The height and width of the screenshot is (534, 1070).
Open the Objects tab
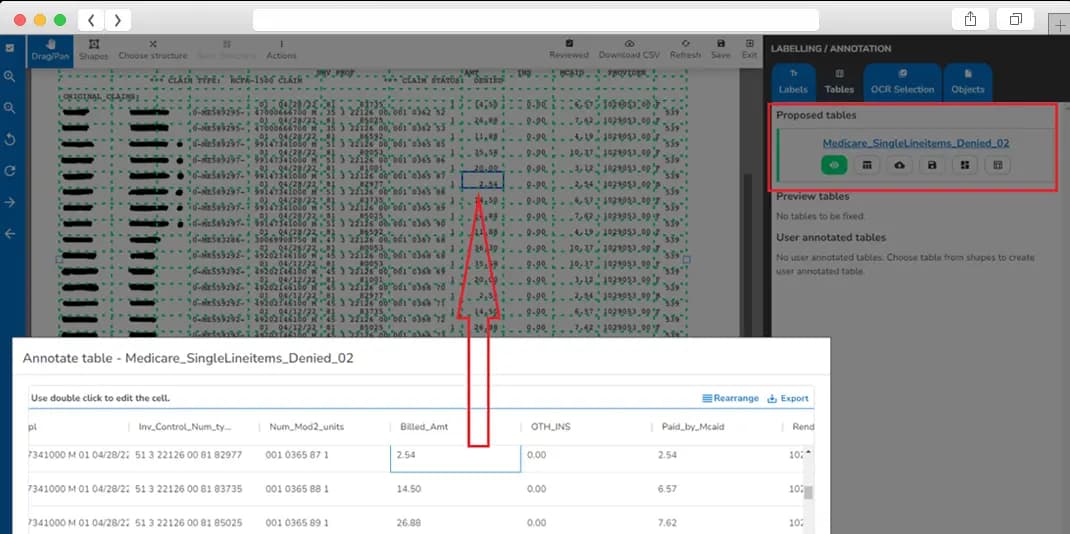967,81
